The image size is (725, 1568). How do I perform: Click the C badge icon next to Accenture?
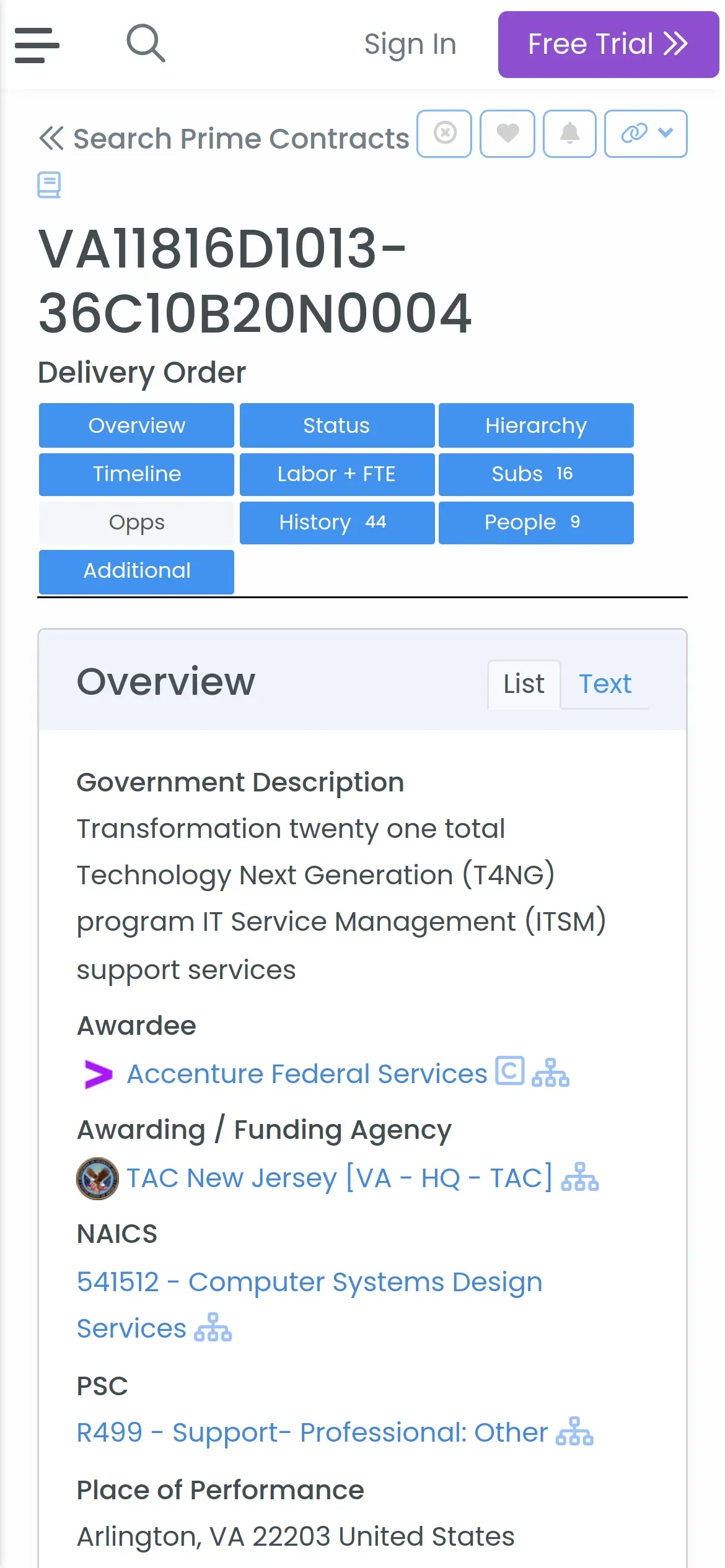pos(509,1071)
